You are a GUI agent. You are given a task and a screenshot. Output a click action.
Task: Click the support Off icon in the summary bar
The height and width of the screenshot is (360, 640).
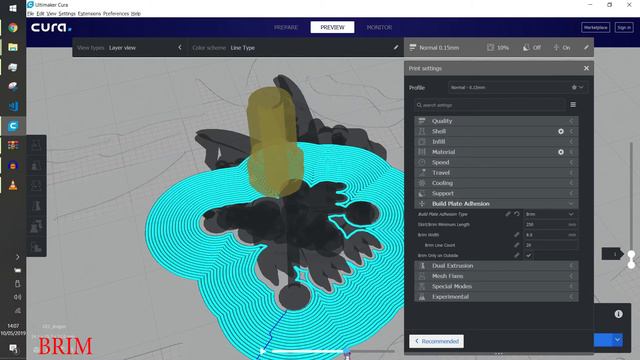click(526, 48)
